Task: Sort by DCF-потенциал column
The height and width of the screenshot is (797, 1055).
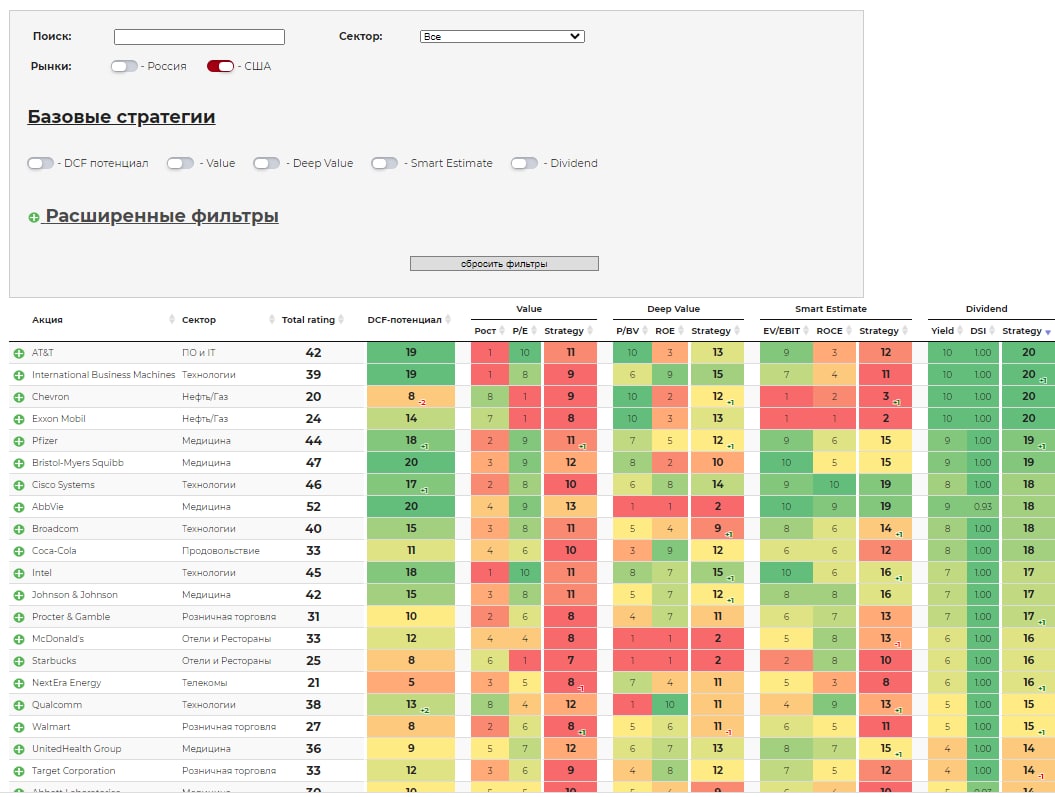Action: click(x=409, y=319)
